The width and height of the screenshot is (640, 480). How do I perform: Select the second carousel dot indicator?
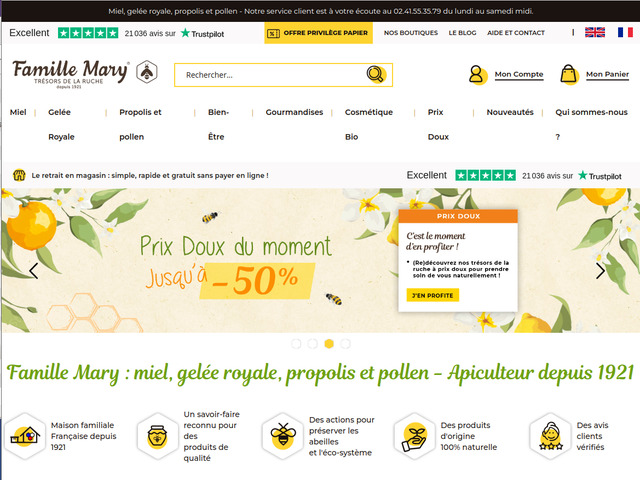click(313, 344)
